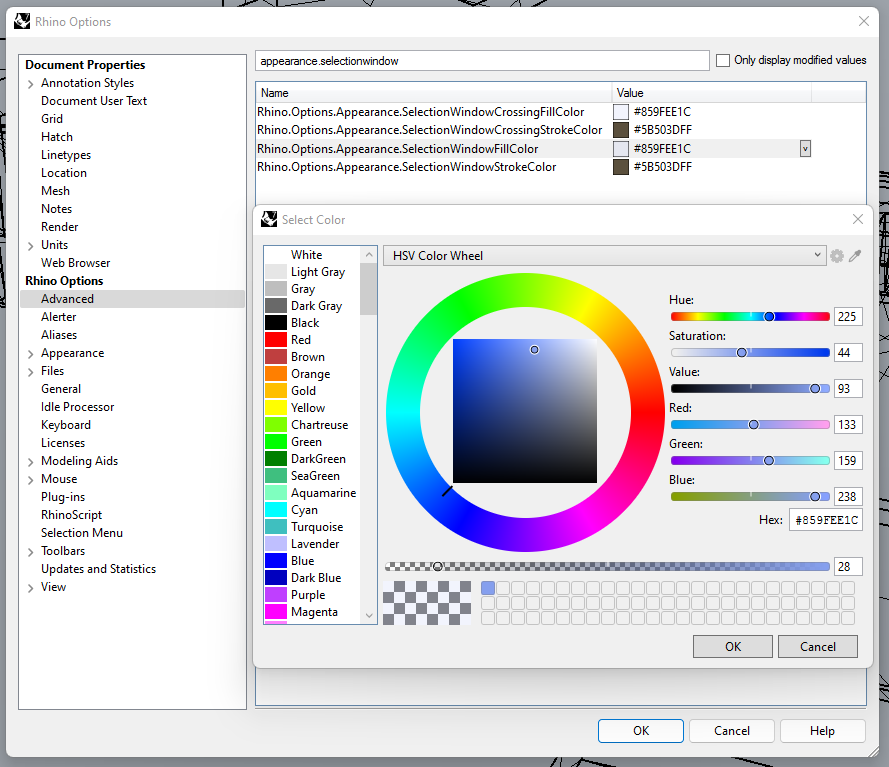Select the eyedropper to sample a color
This screenshot has width=889, height=767.
point(855,256)
